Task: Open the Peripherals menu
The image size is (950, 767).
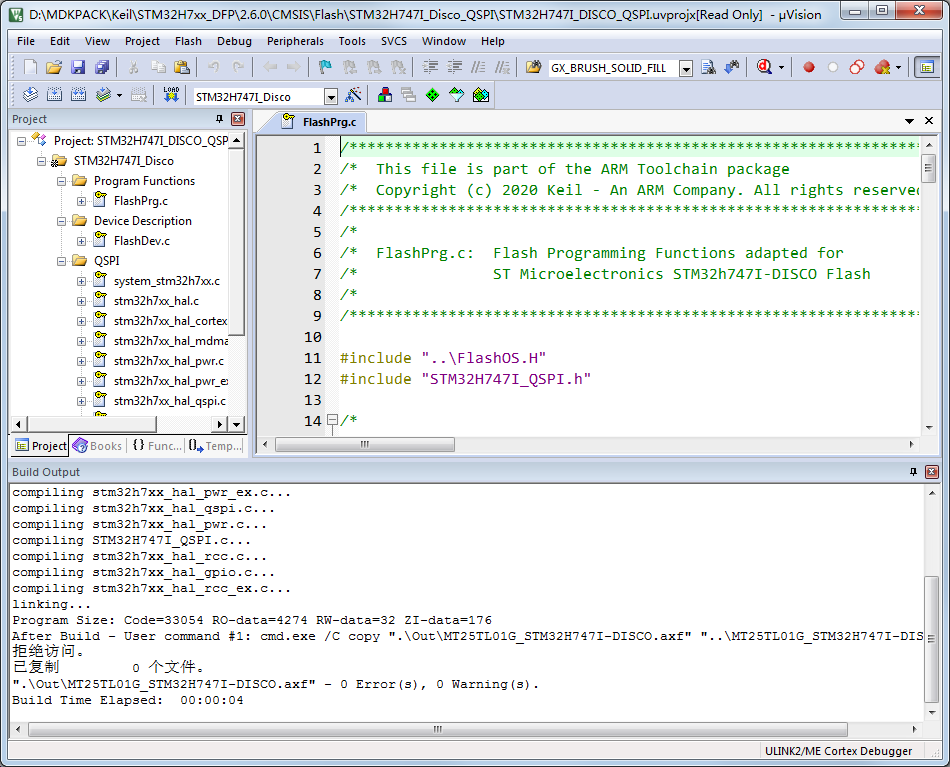Action: click(295, 41)
